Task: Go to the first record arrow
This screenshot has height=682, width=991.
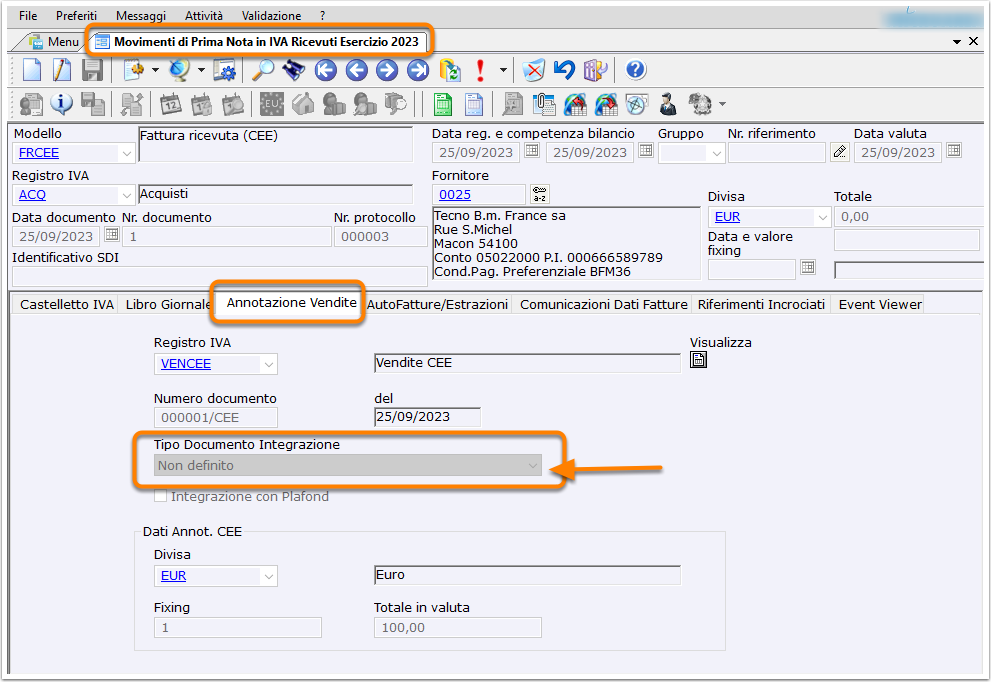Action: 325,70
